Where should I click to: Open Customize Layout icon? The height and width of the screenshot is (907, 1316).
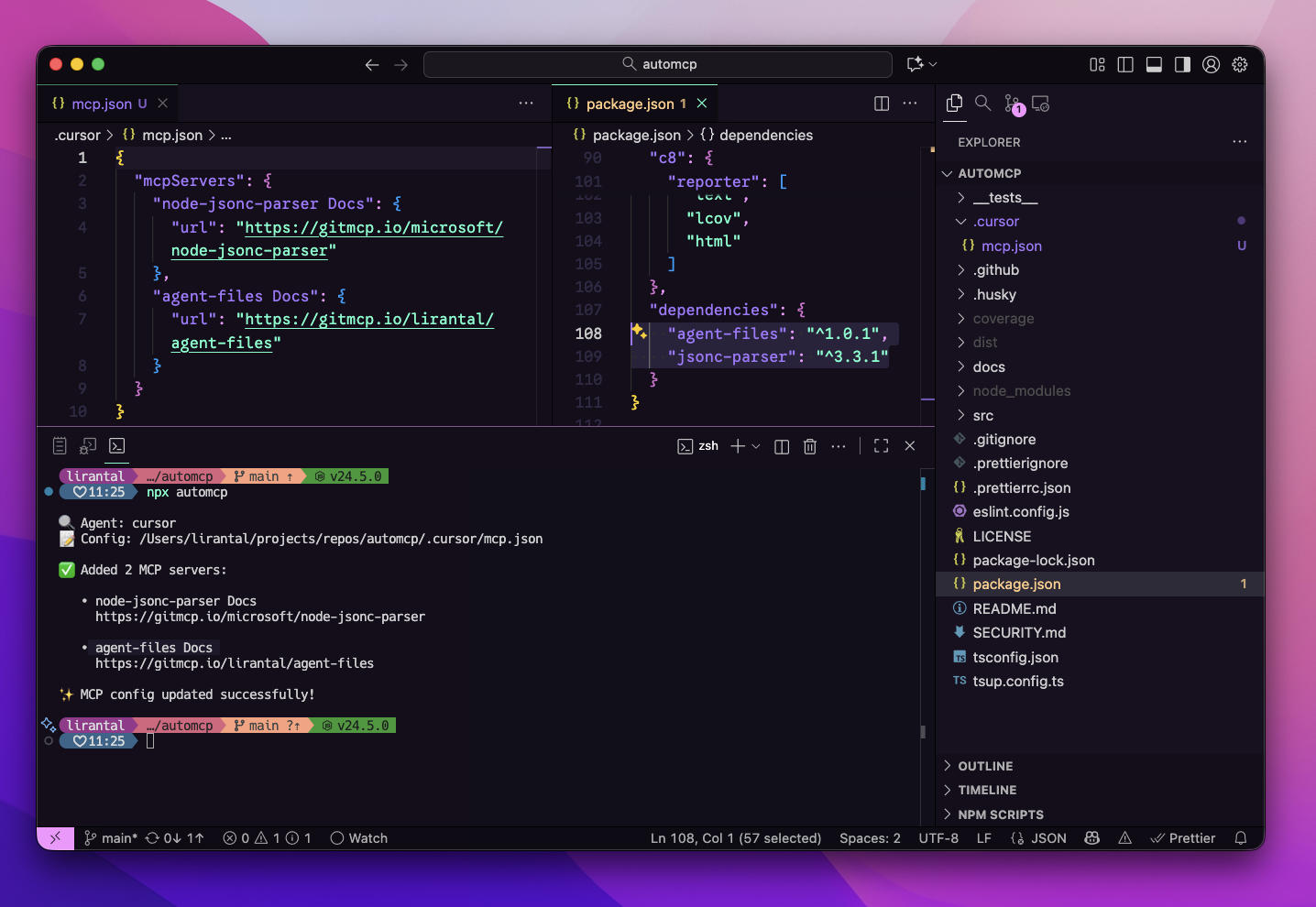(1097, 64)
